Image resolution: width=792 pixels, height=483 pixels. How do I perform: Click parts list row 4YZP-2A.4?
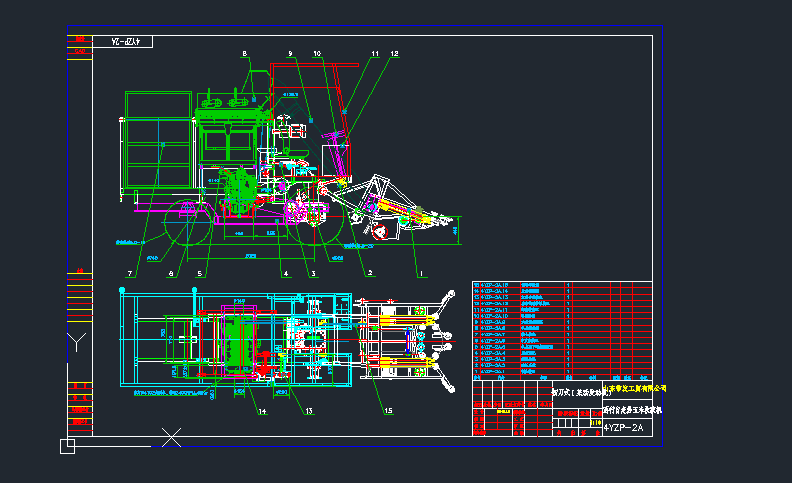[x=562, y=353]
